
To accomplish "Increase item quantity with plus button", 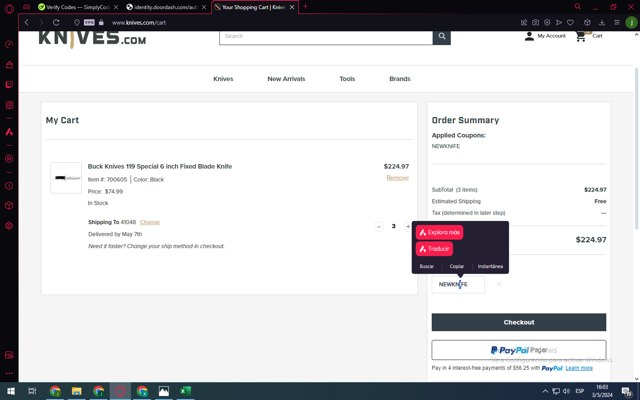I will [x=407, y=226].
